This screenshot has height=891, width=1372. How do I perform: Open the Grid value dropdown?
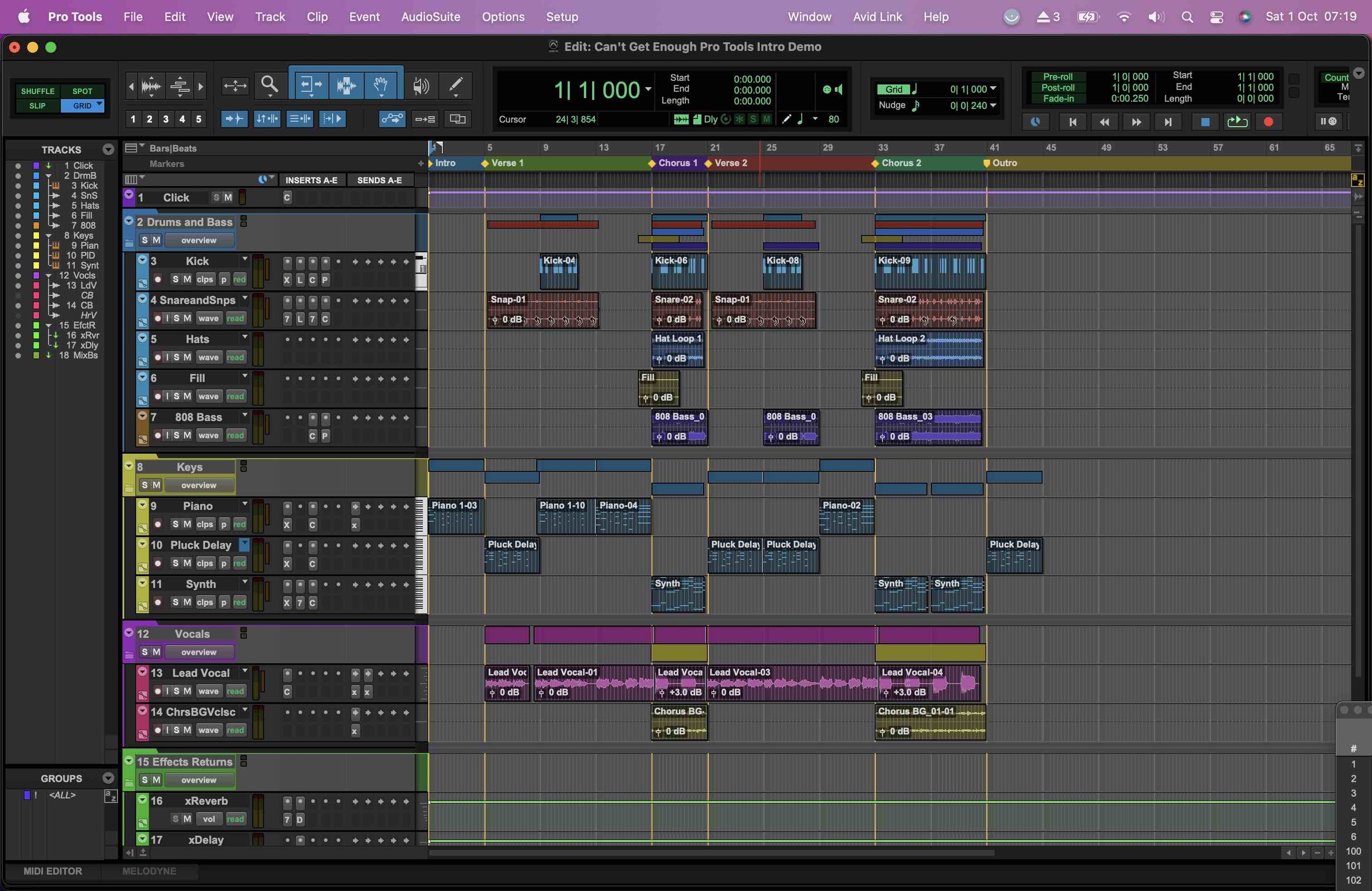point(993,89)
